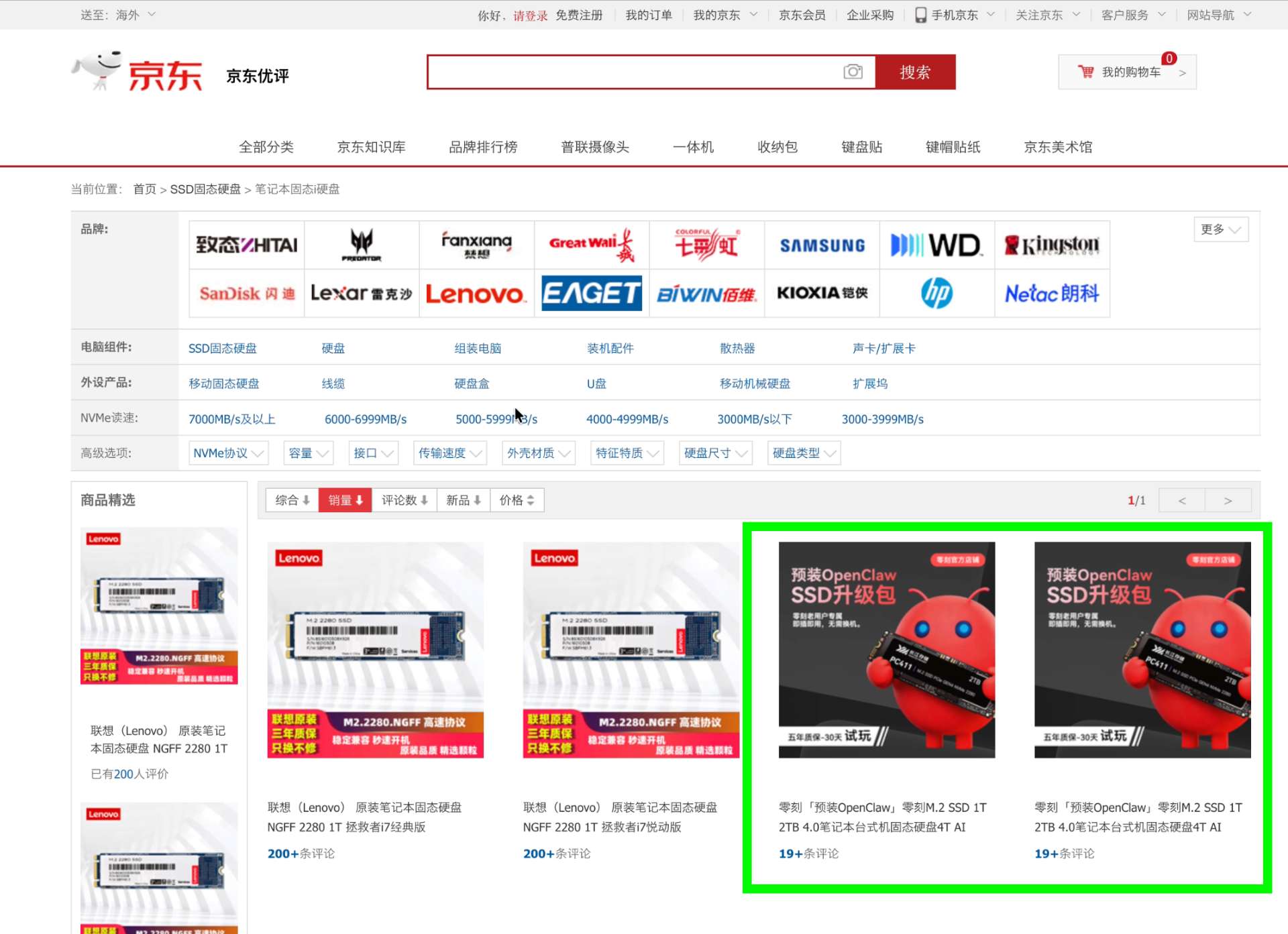Click the shopping cart icon

[1085, 72]
